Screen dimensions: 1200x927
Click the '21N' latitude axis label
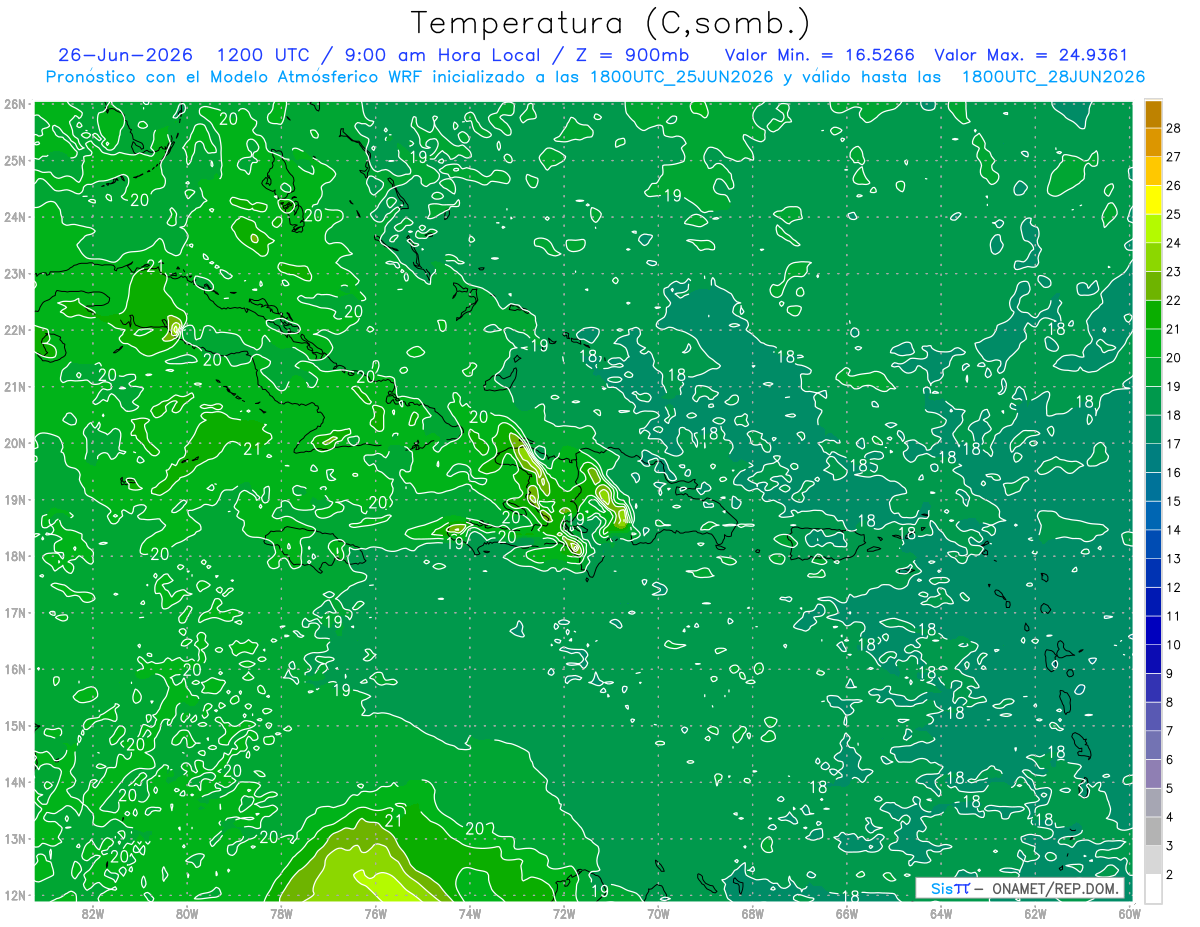tap(14, 386)
